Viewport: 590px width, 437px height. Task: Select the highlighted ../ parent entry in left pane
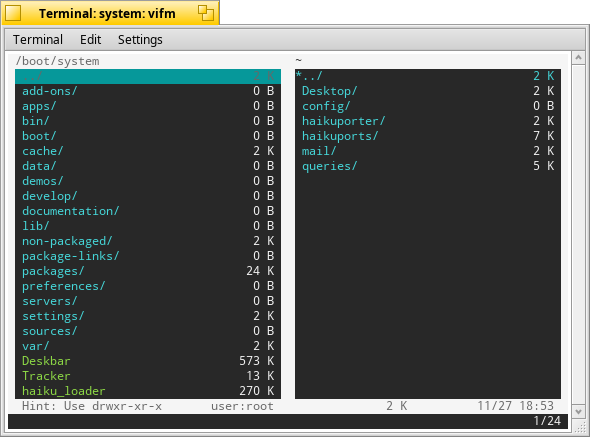click(148, 76)
